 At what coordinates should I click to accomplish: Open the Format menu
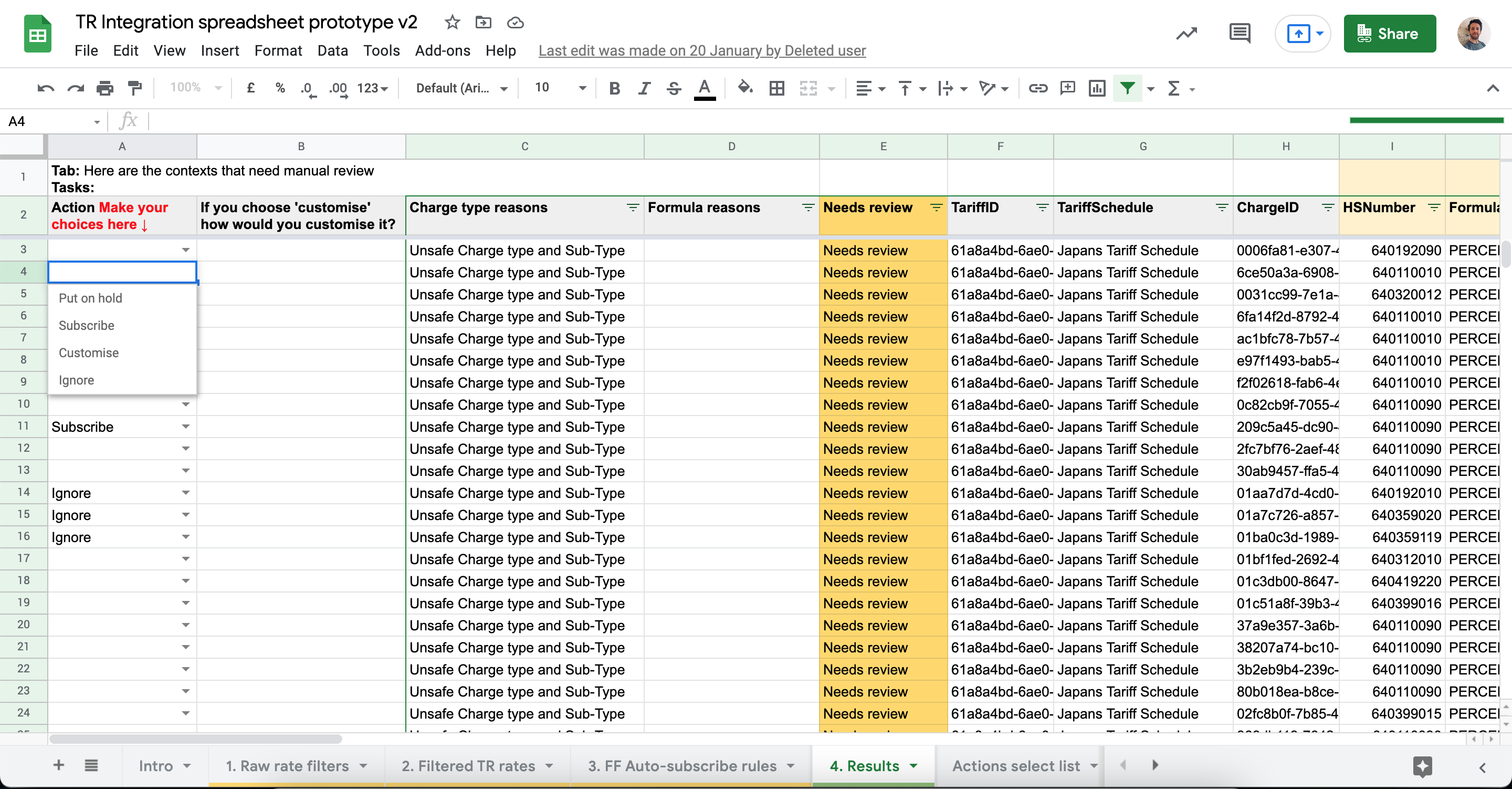tap(278, 50)
